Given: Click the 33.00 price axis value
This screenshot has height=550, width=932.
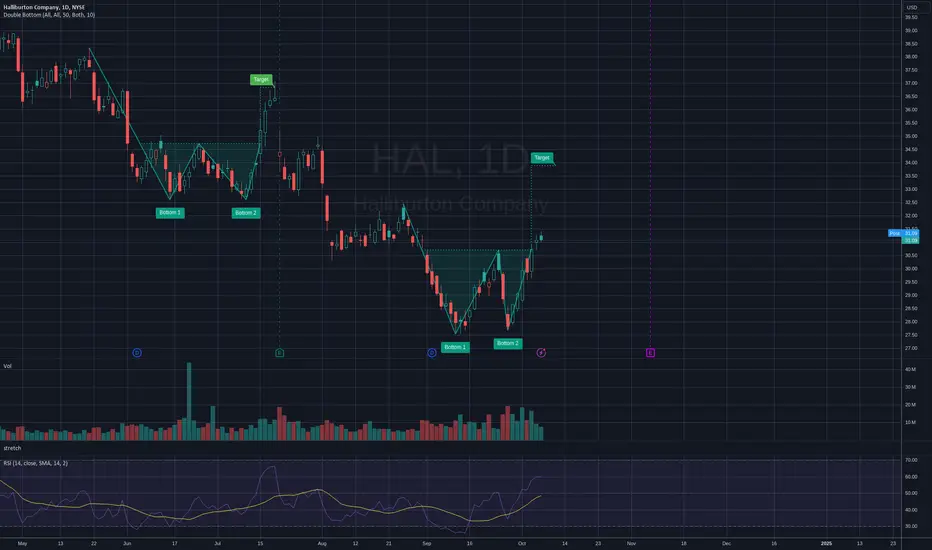Looking at the screenshot, I should point(911,189).
